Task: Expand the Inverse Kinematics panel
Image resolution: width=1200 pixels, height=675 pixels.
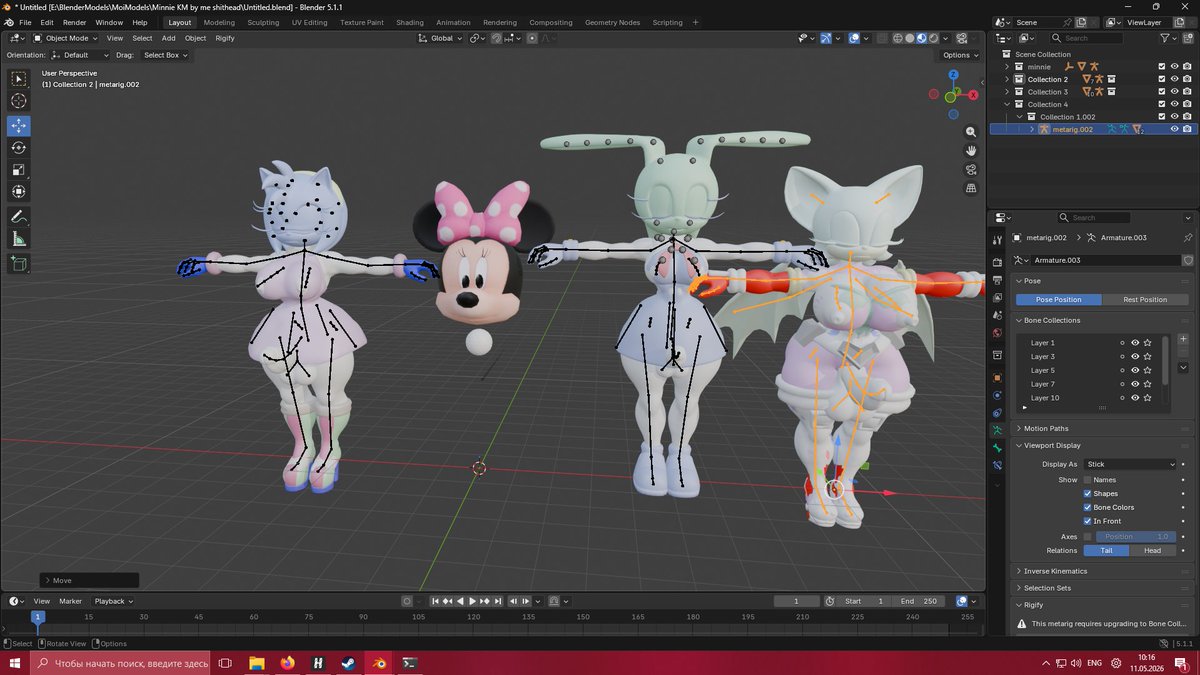Action: 1103,571
